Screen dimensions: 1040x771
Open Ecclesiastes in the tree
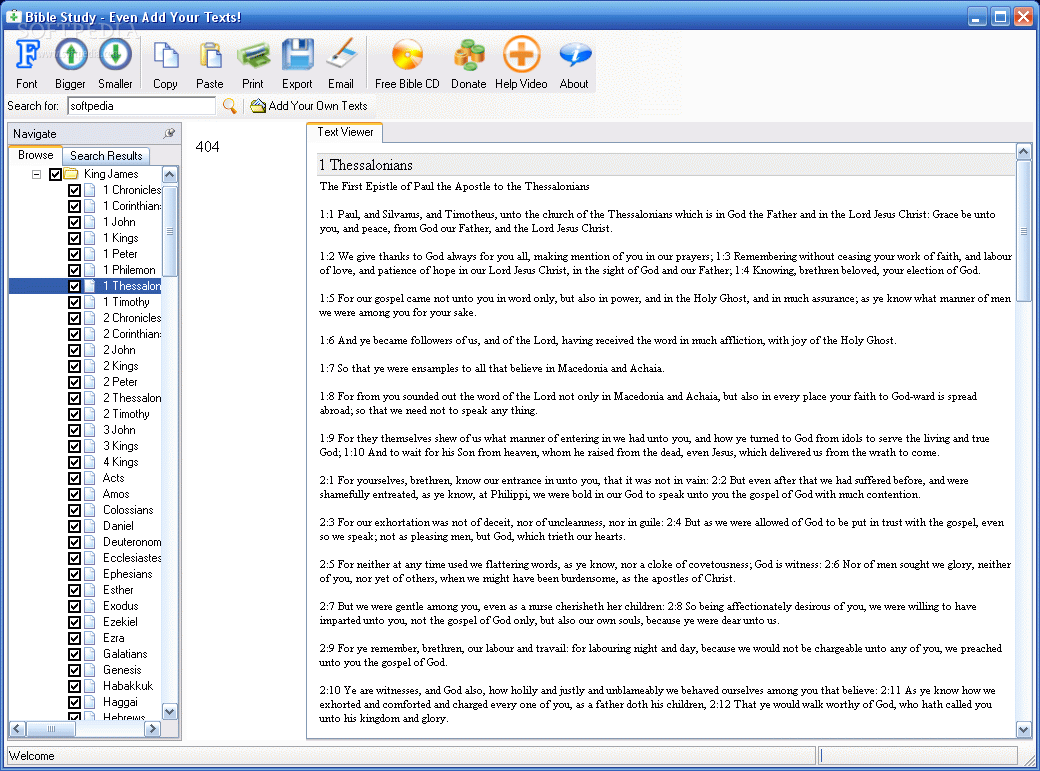pyautogui.click(x=132, y=558)
